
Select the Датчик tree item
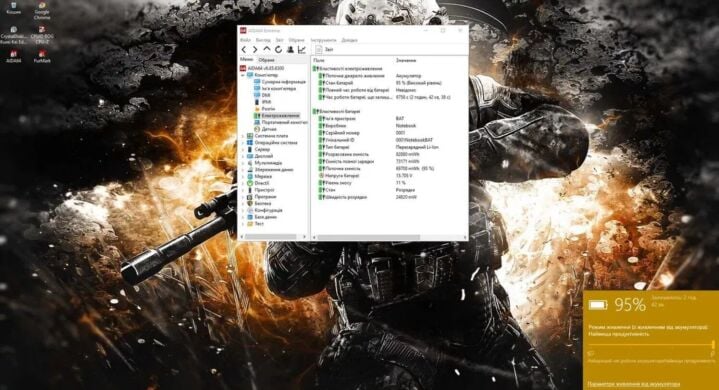265,129
